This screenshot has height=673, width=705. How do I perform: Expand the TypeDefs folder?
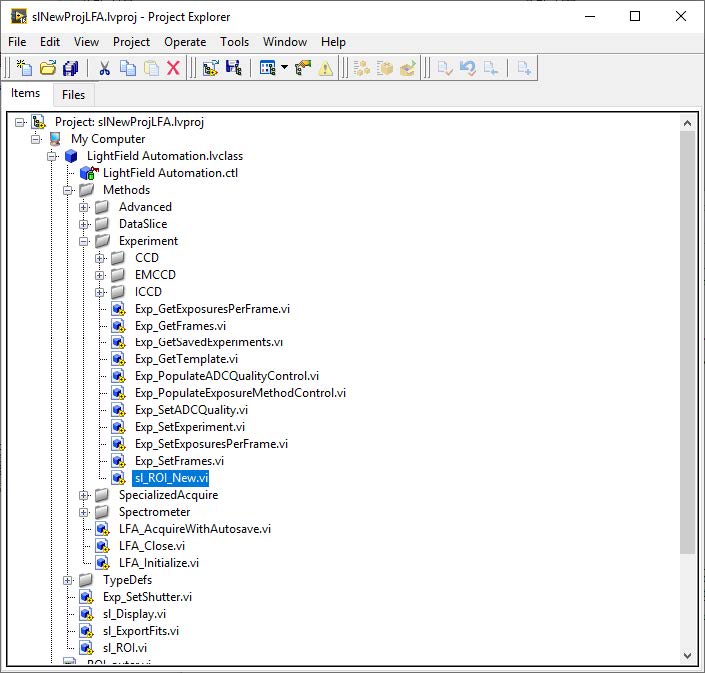[68, 580]
